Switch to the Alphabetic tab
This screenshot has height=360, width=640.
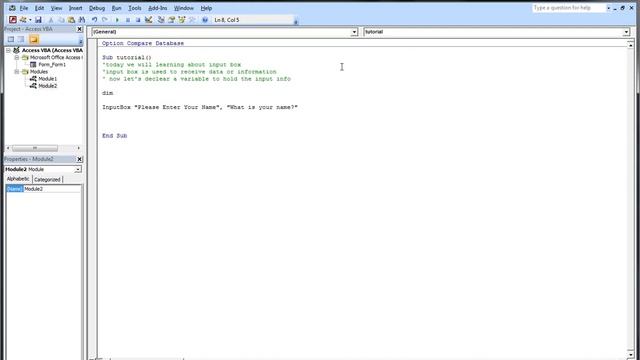tap(18, 179)
